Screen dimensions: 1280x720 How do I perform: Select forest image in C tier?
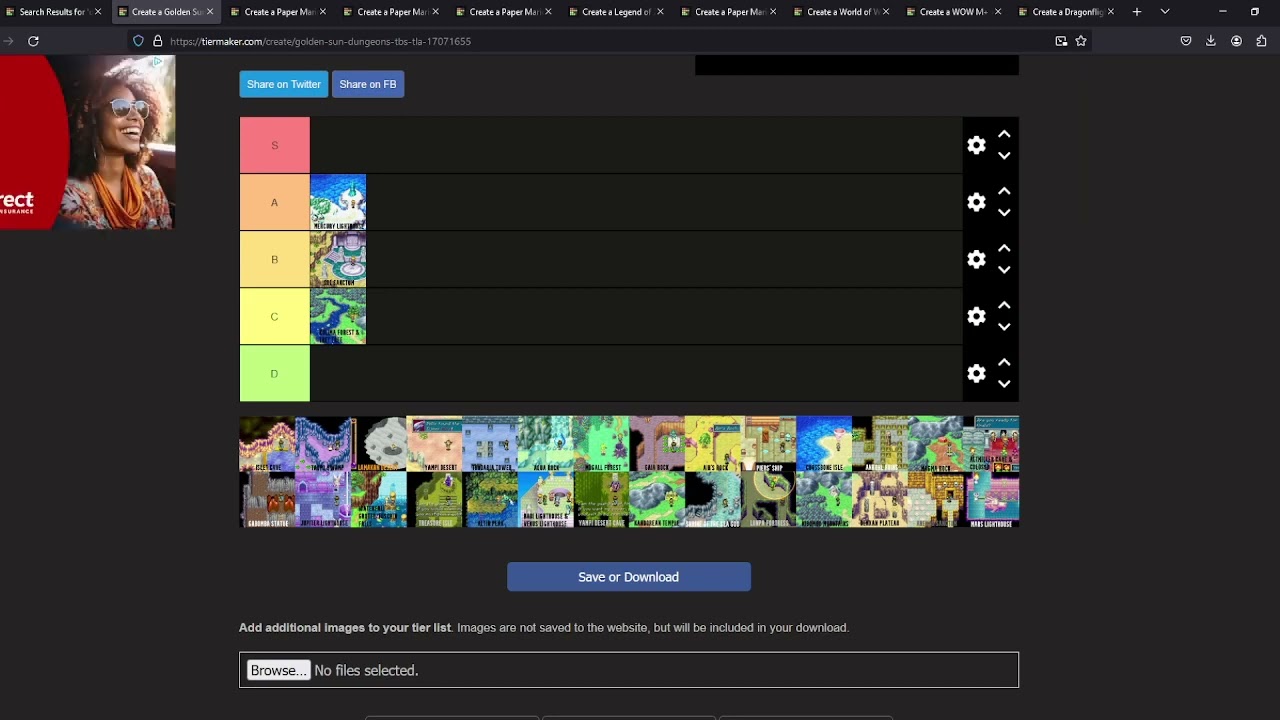[x=338, y=316]
